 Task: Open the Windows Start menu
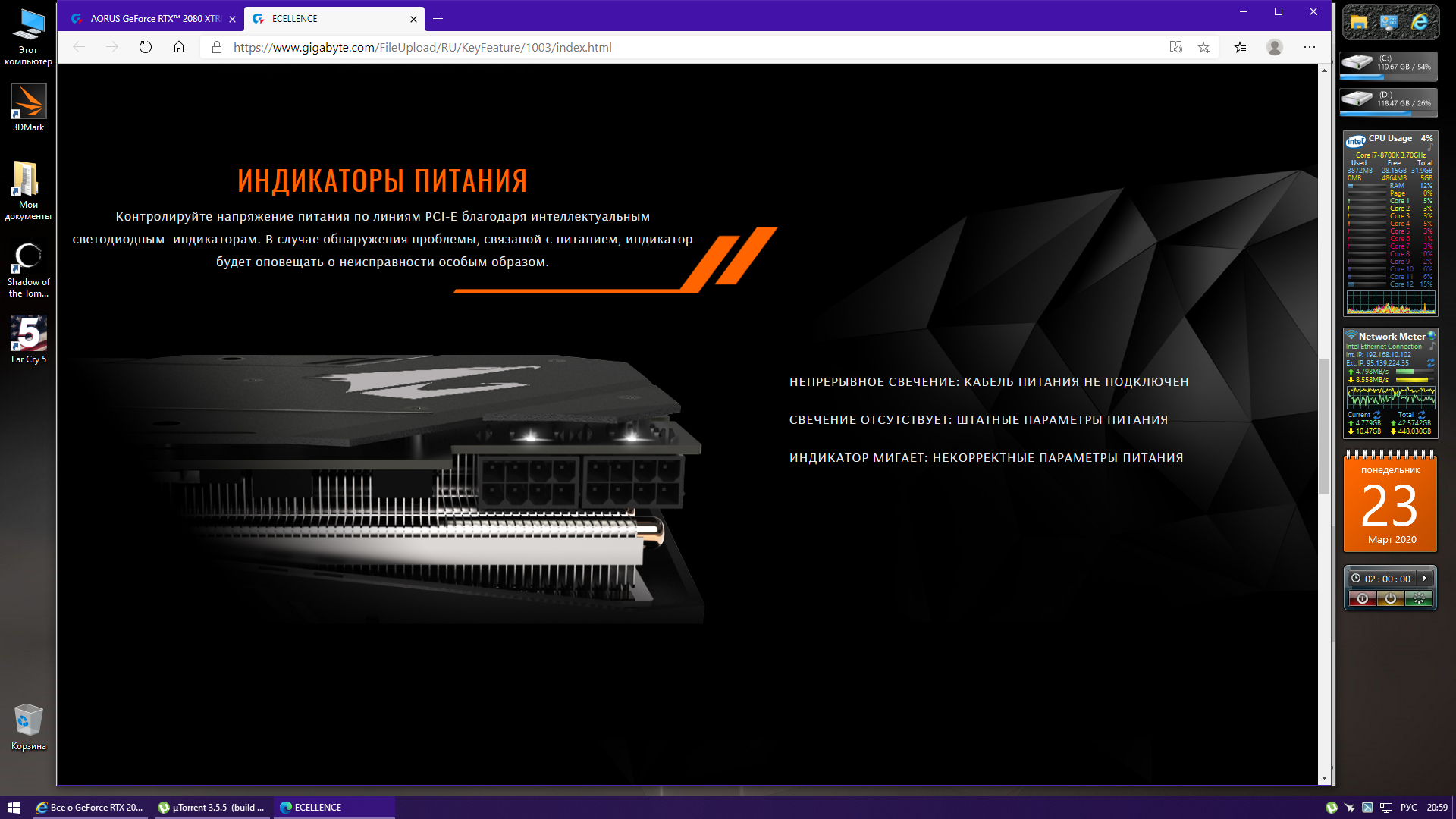(x=13, y=808)
